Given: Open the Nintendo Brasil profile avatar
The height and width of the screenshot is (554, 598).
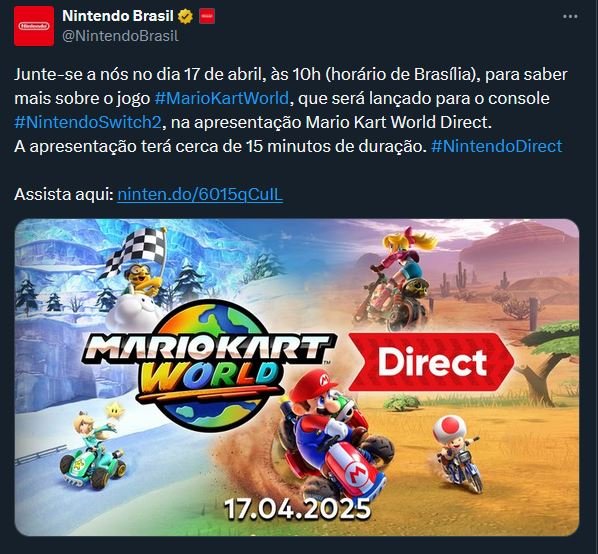Looking at the screenshot, I should click(34, 26).
